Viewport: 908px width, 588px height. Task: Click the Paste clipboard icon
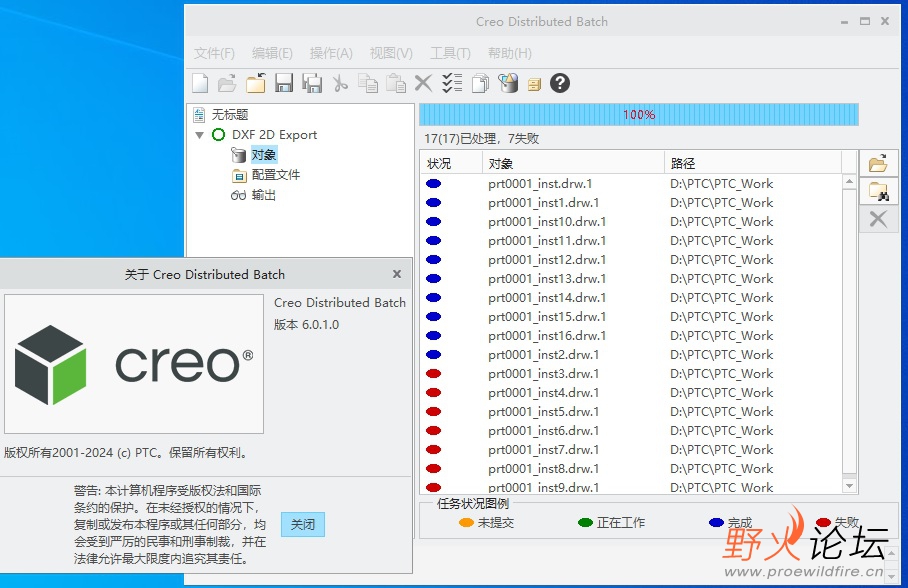[x=396, y=83]
